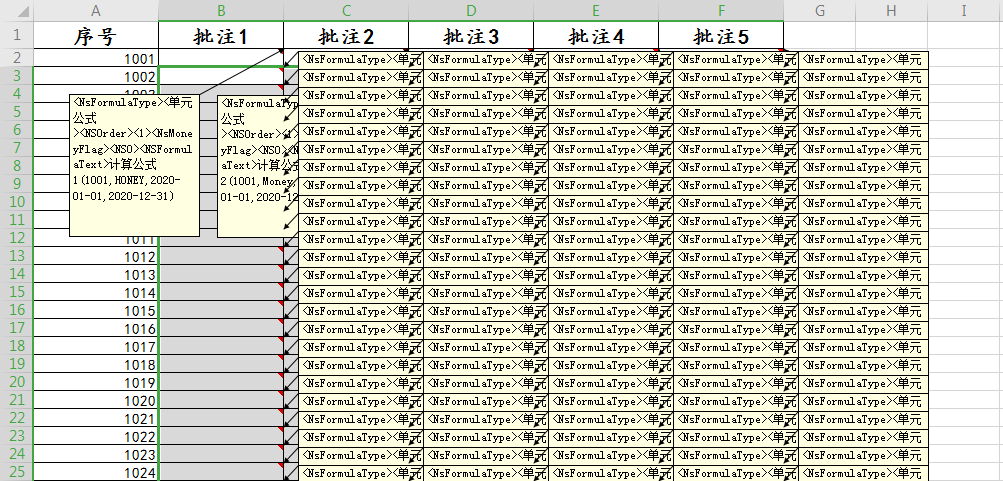
Task: Select column I header
Action: pos(964,10)
